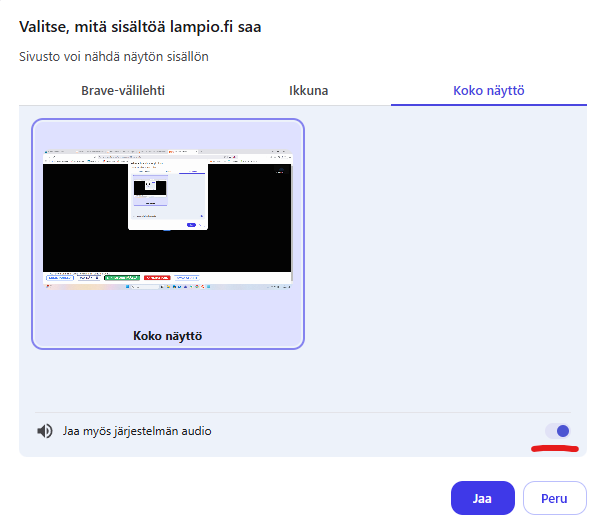
Task: Click the nested dialog inside the screen preview
Action: (168, 195)
